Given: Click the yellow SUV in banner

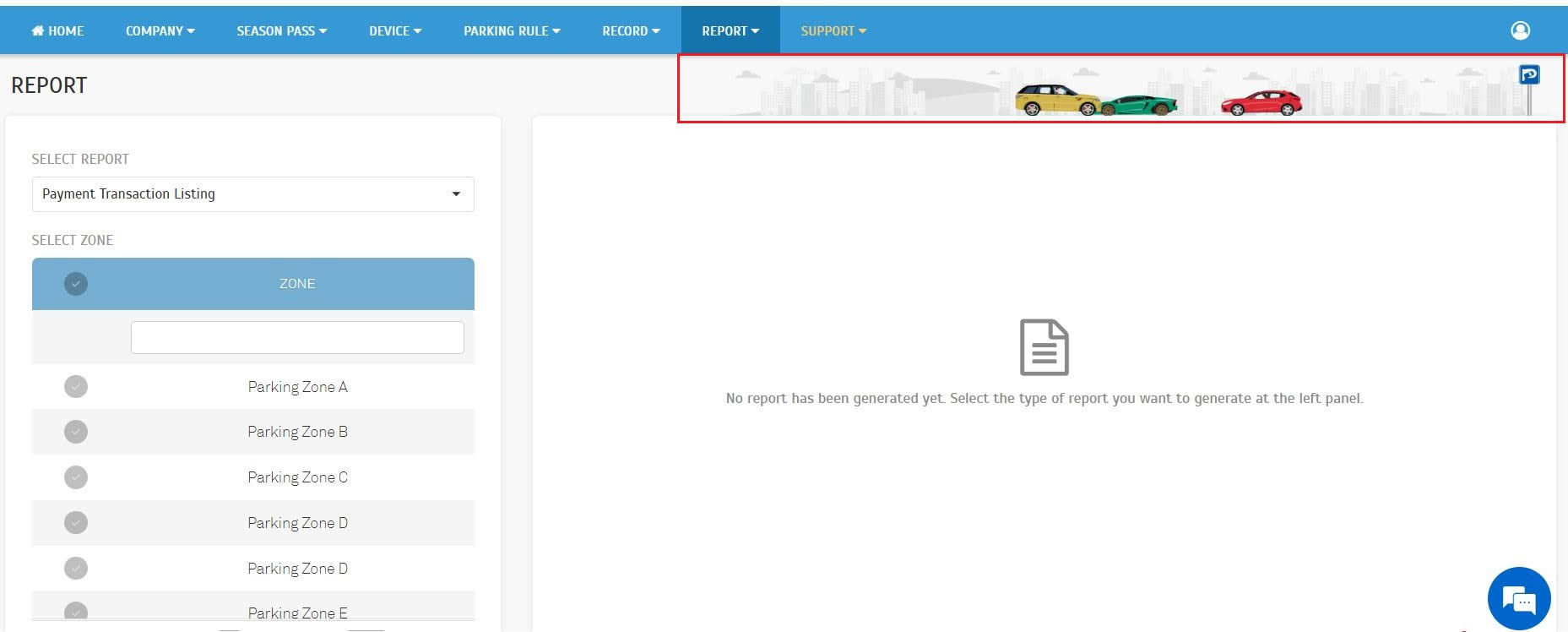Looking at the screenshot, I should 1056,100.
